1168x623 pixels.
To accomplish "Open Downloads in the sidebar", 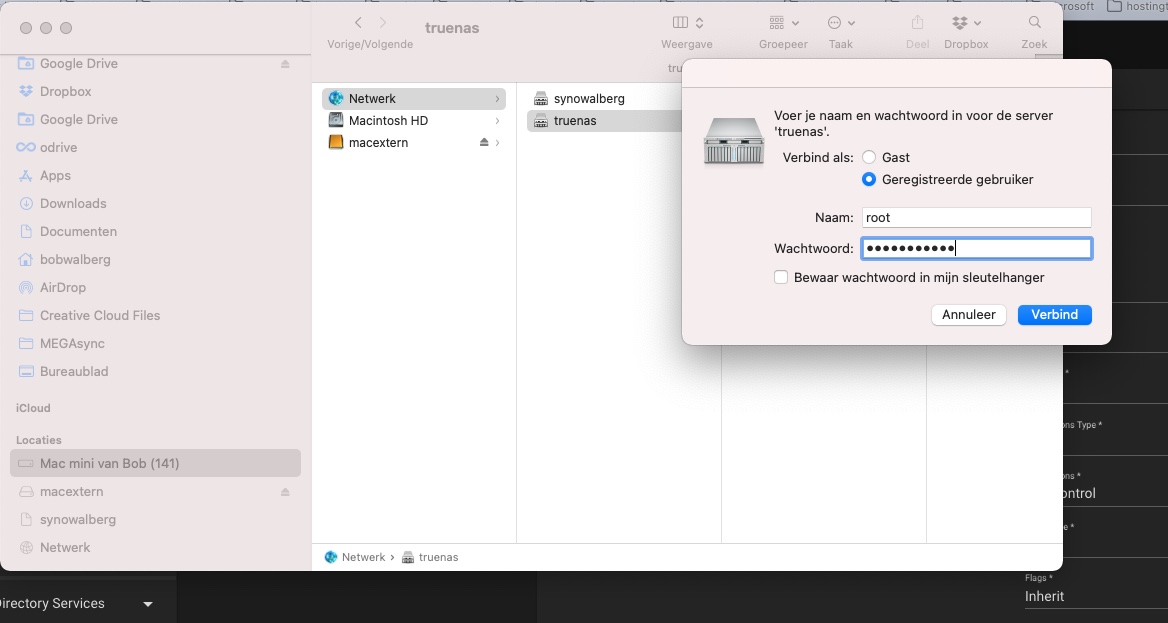I will point(73,203).
